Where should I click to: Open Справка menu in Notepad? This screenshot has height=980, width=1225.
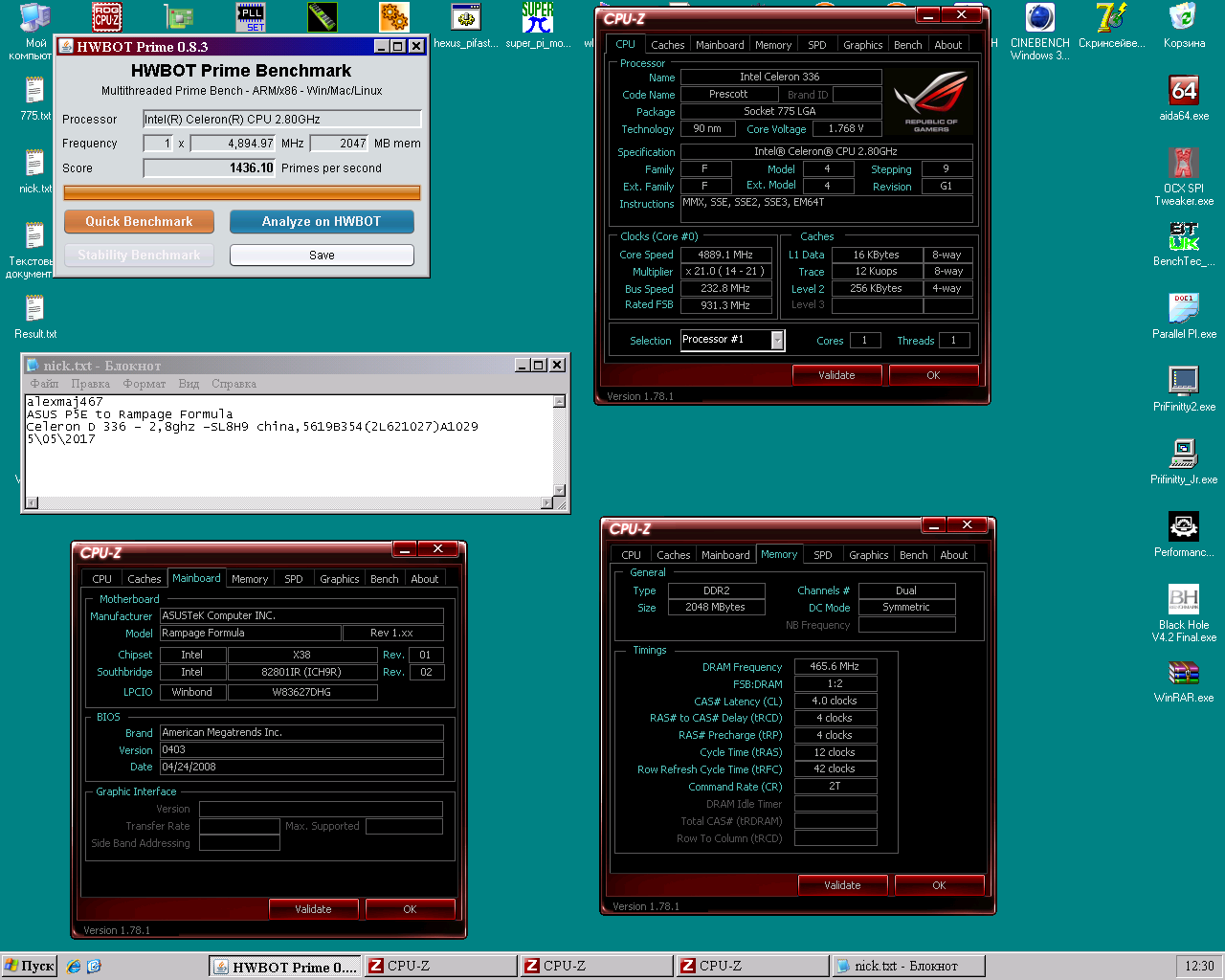coord(234,384)
